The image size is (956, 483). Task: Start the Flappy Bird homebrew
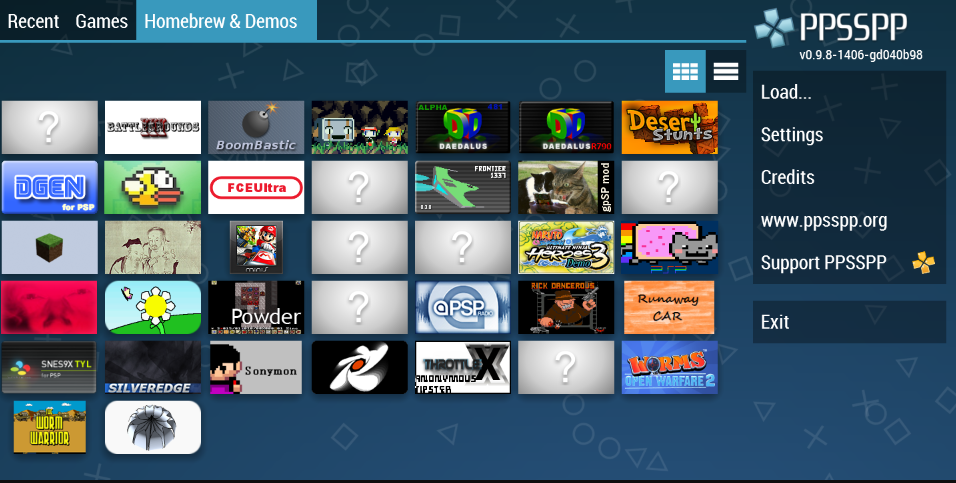click(153, 187)
